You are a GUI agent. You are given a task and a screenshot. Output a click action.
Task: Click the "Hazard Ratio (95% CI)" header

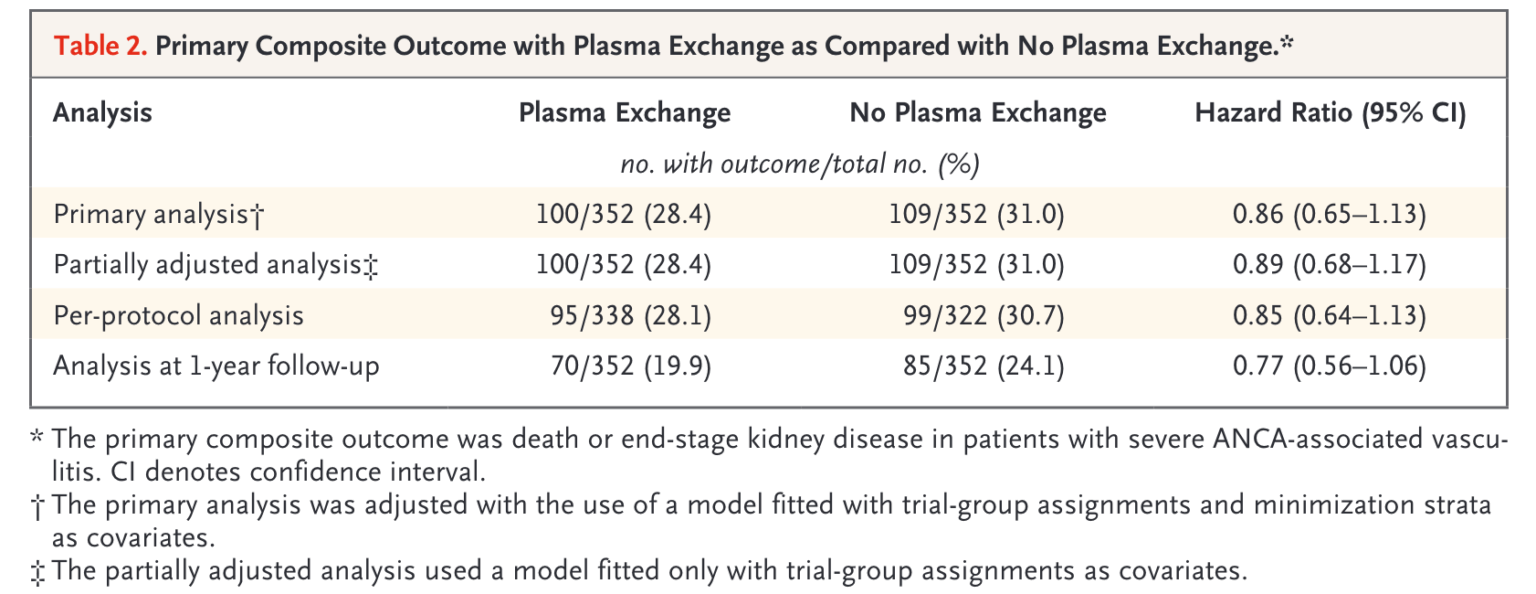pos(1330,113)
